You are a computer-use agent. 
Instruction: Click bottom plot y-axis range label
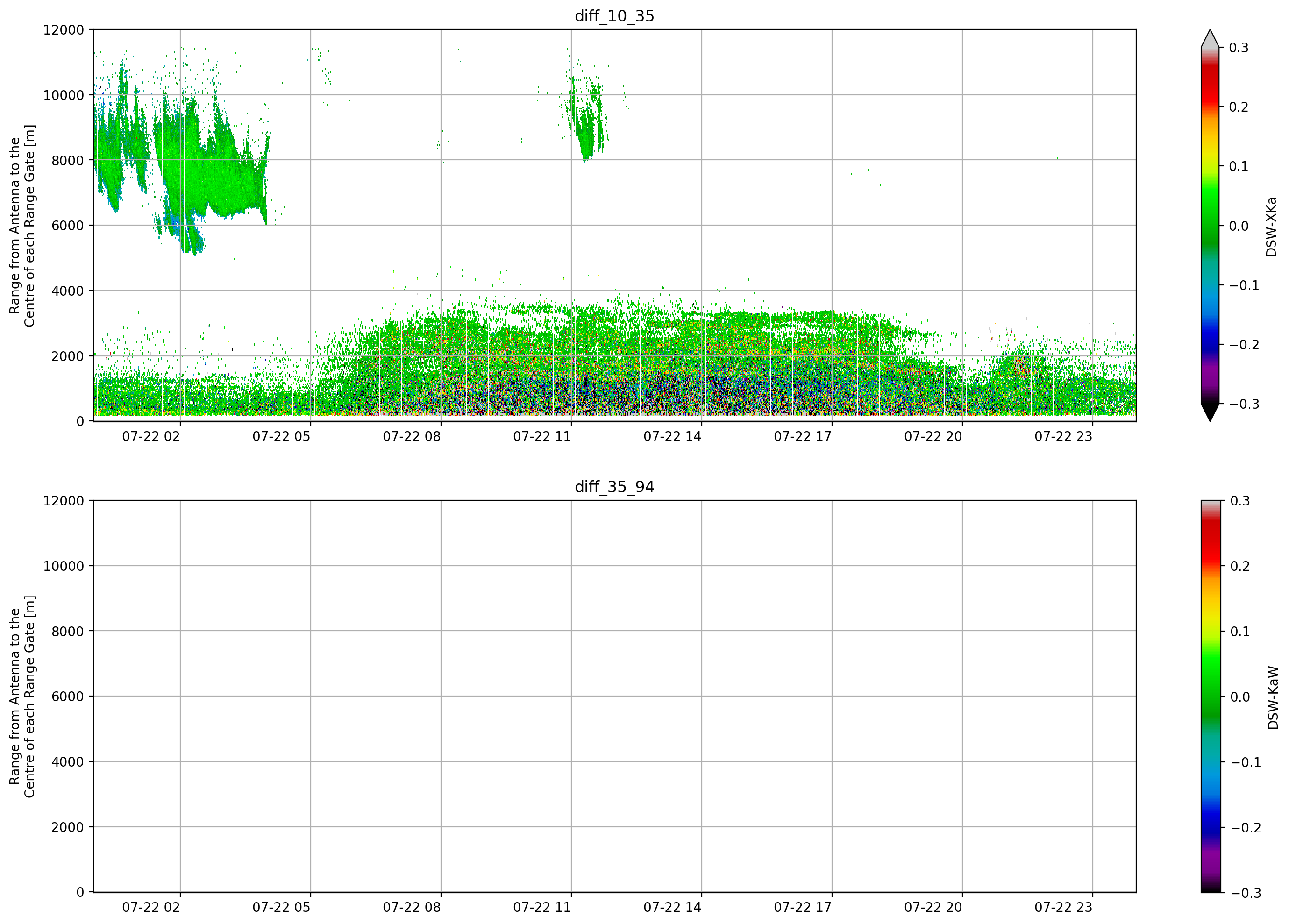coord(22,697)
